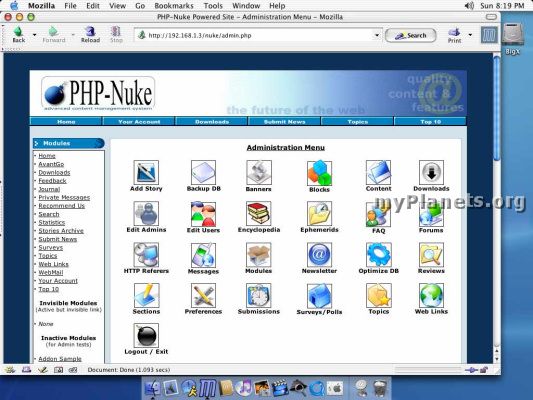Click the Trash icon in the Dock
This screenshot has height=400, width=533.
[380, 388]
